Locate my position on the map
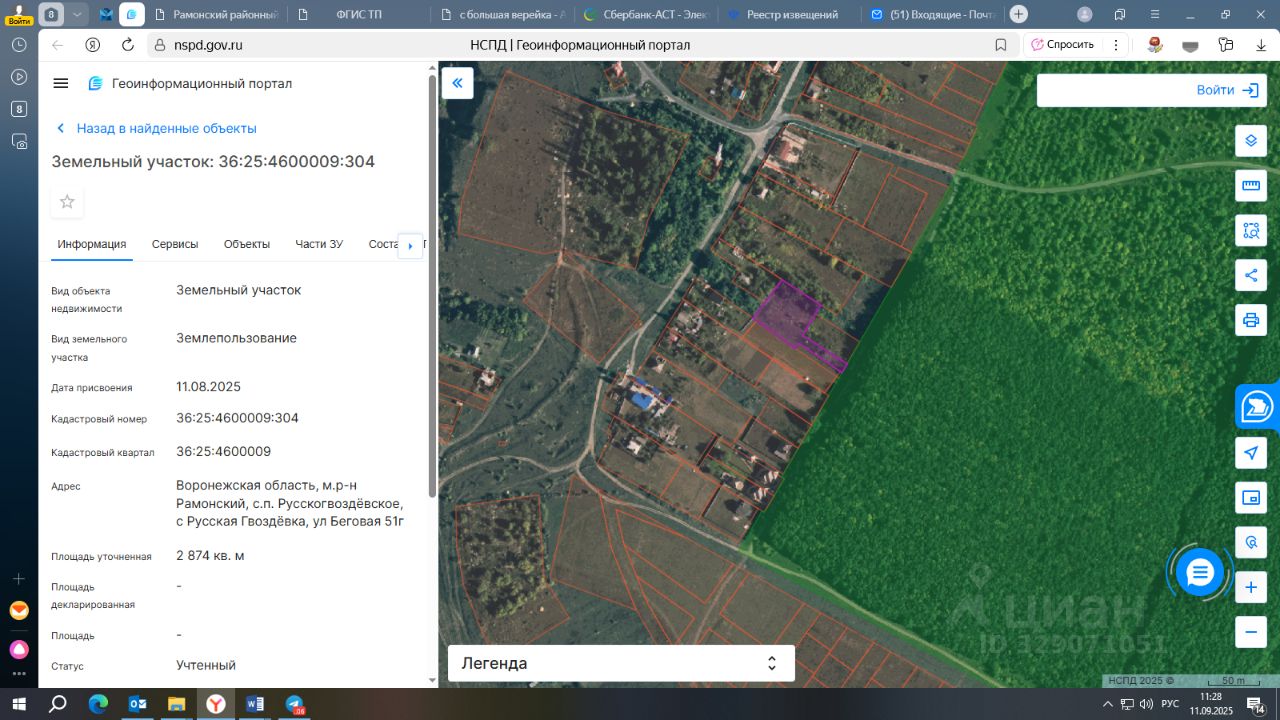The height and width of the screenshot is (720, 1280). (1251, 453)
